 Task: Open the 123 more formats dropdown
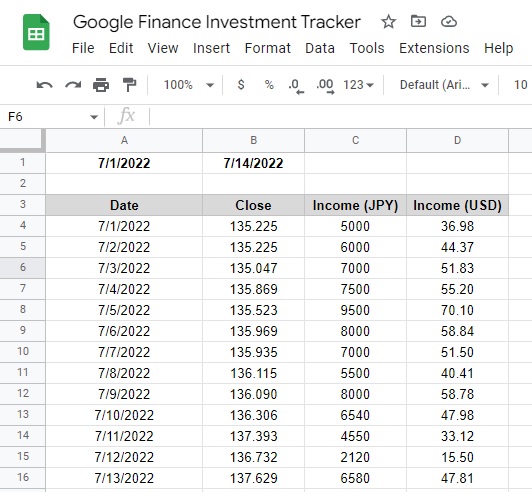point(358,85)
